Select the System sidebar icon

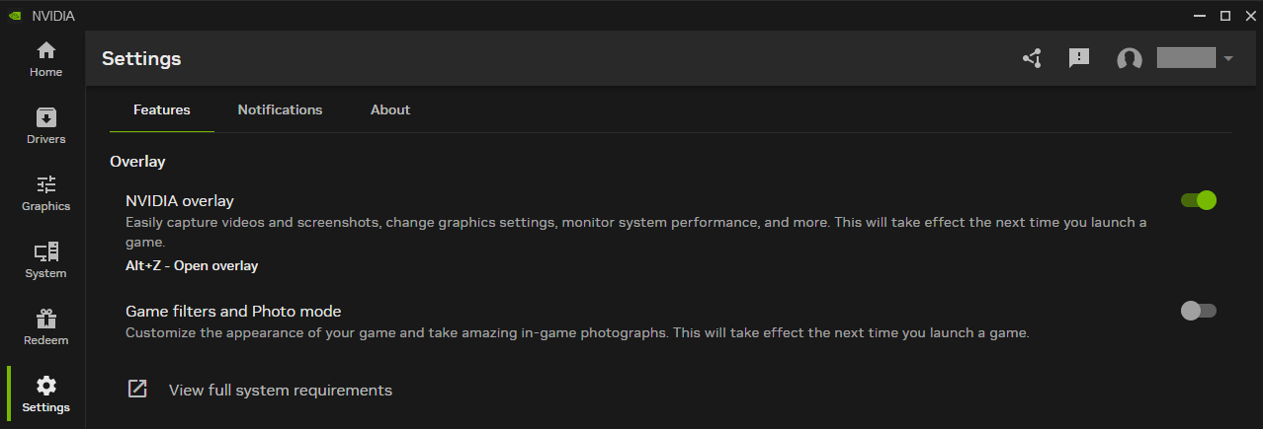pyautogui.click(x=46, y=252)
